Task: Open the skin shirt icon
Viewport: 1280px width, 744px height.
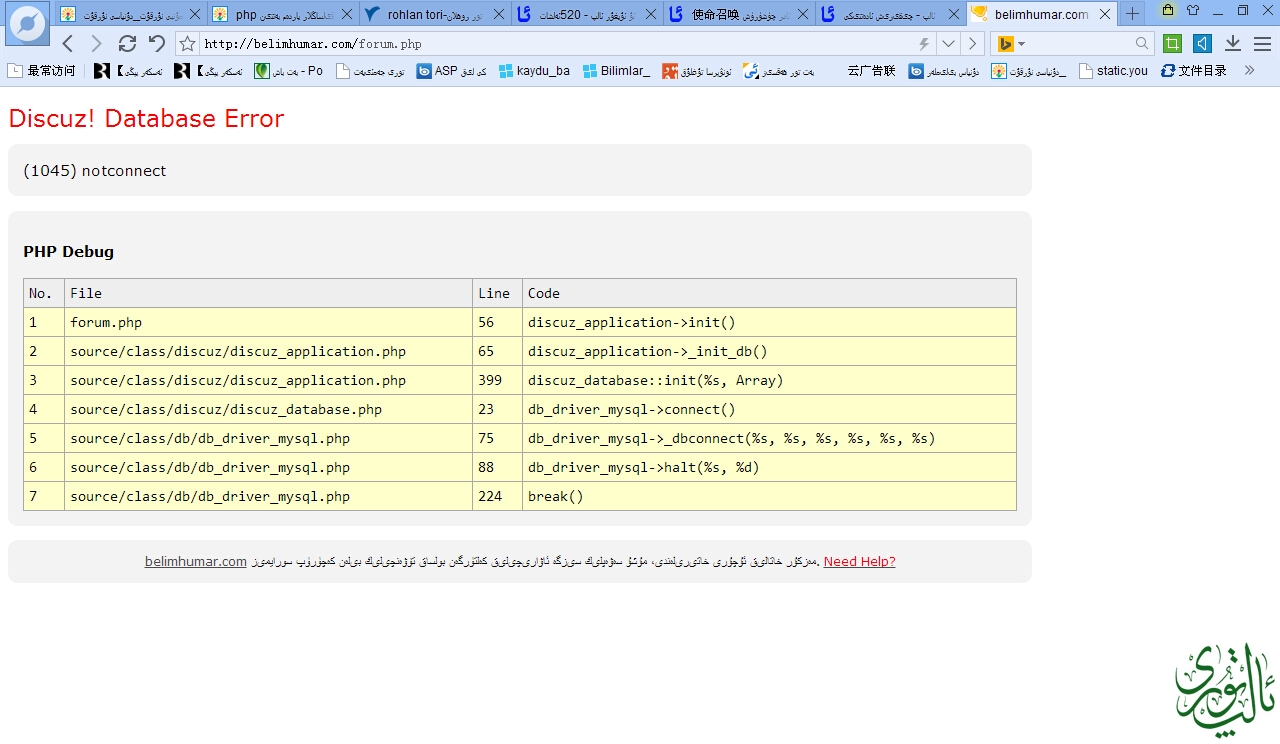Action: 1193,10
